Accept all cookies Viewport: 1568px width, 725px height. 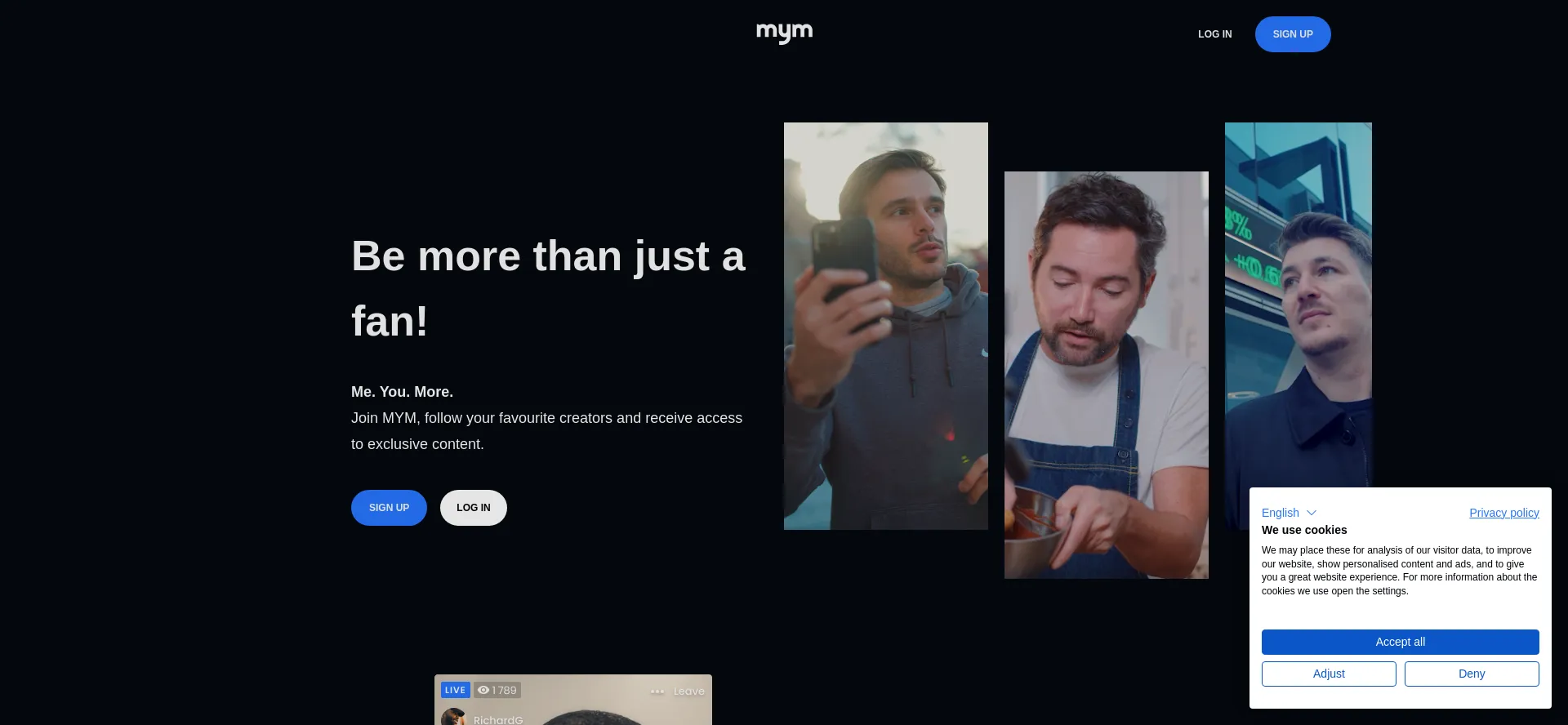point(1401,642)
